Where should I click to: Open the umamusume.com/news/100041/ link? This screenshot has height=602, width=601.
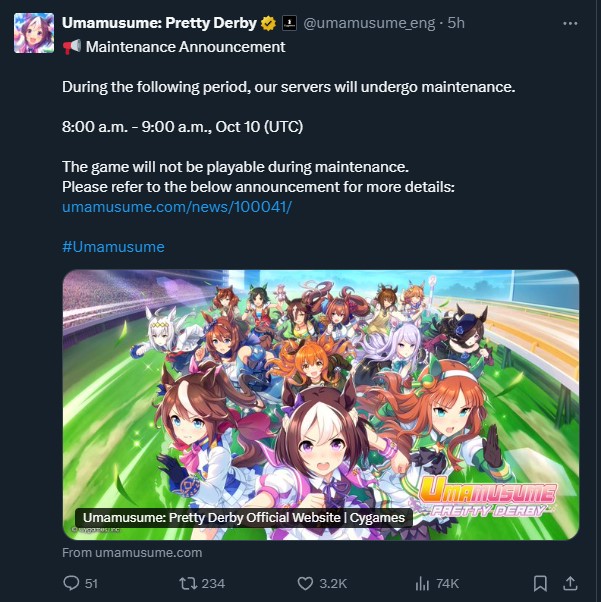[x=177, y=207]
